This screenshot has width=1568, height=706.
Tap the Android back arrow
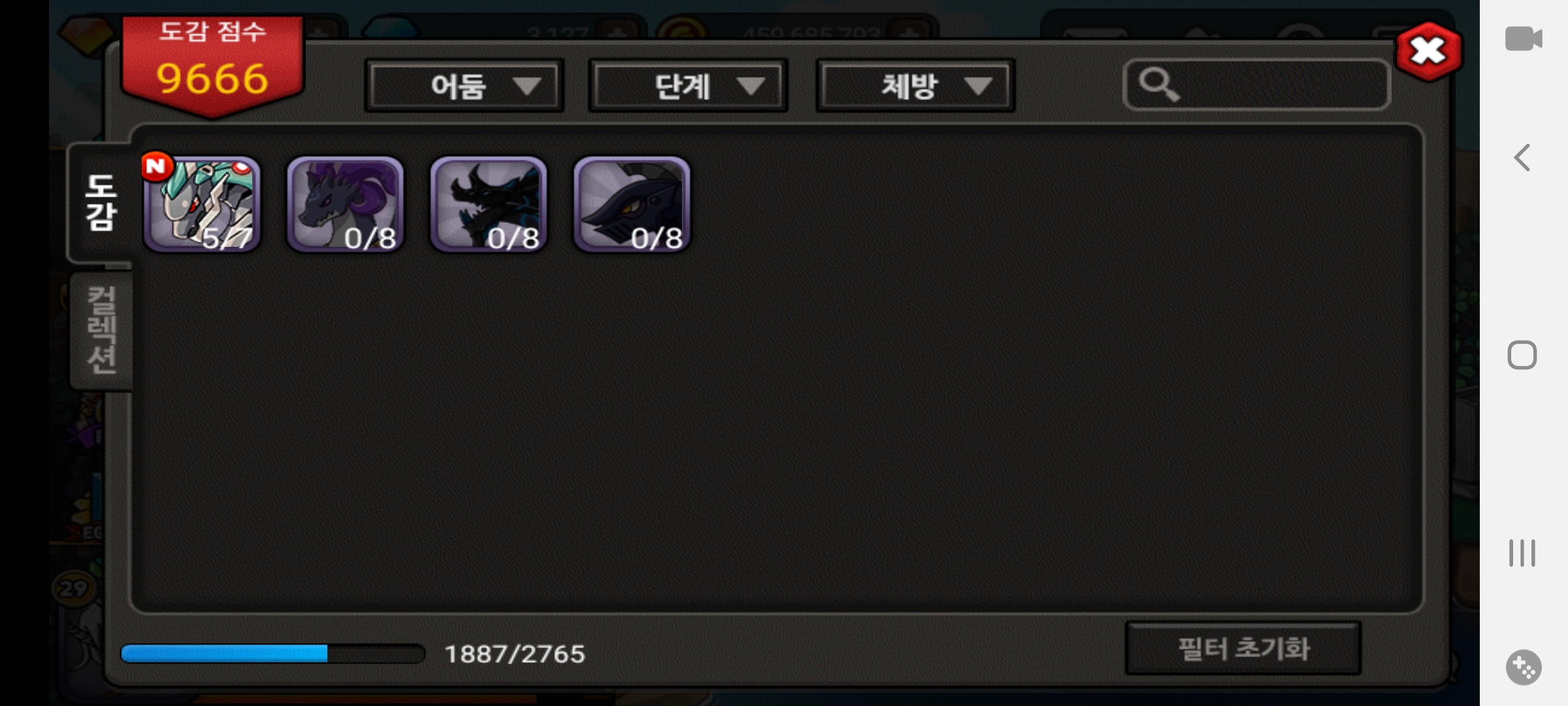(1522, 158)
